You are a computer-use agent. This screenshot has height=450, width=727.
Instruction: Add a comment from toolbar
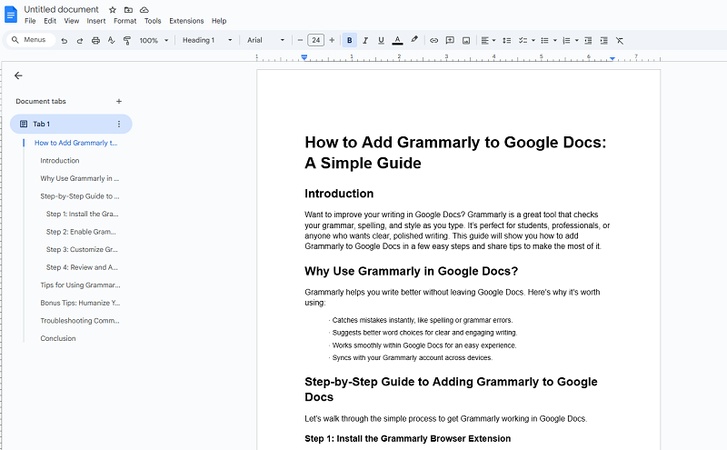tap(450, 41)
